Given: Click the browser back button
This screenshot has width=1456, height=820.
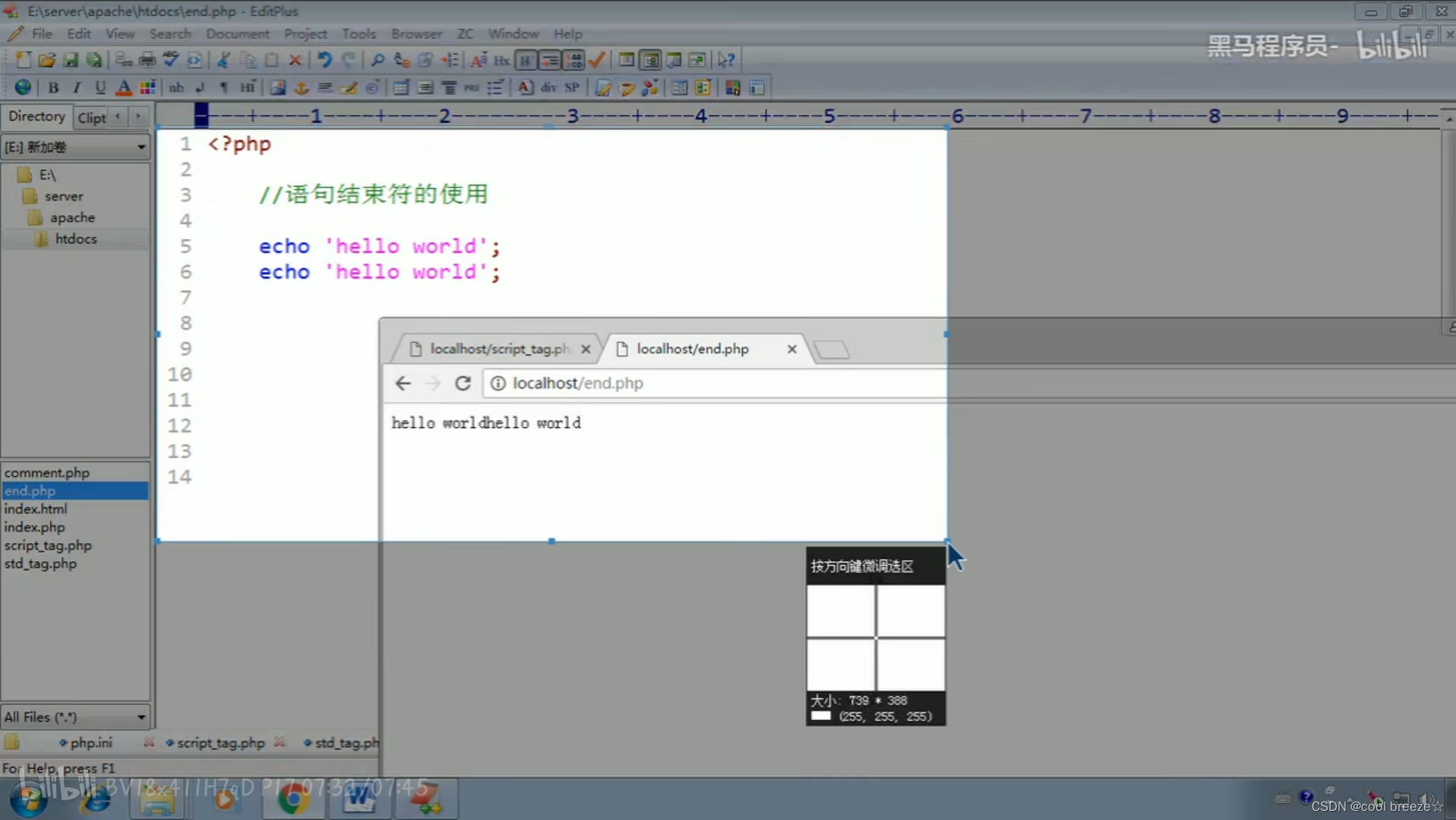Looking at the screenshot, I should 402,383.
